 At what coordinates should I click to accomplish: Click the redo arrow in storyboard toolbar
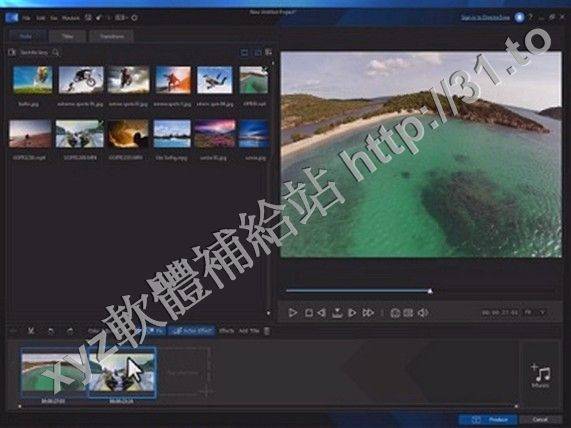pyautogui.click(x=70, y=331)
